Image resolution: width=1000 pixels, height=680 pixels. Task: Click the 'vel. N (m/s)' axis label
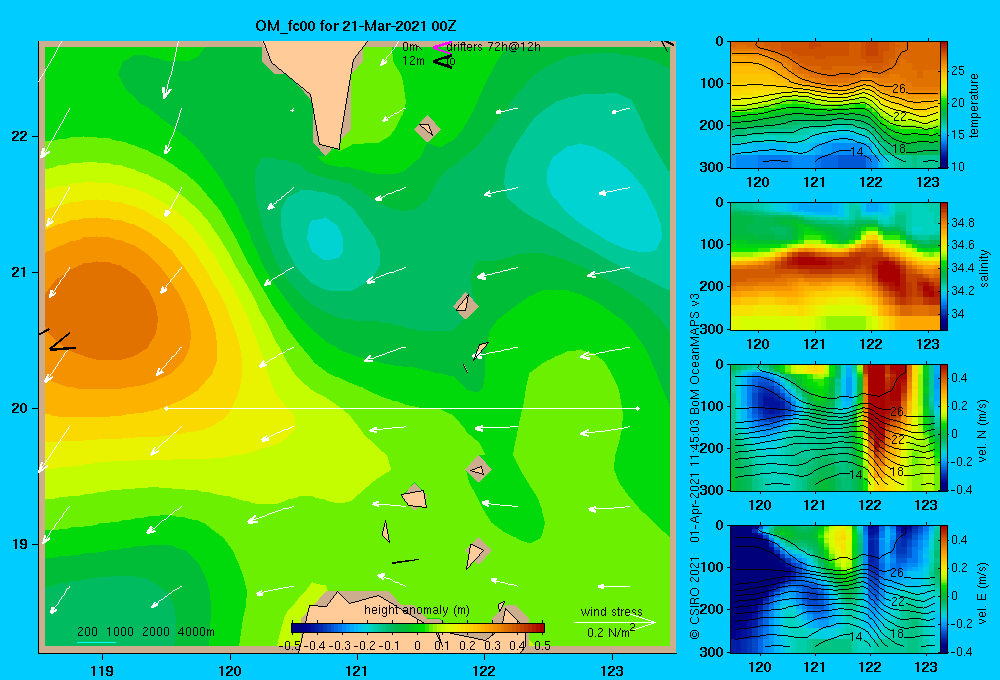pyautogui.click(x=983, y=431)
